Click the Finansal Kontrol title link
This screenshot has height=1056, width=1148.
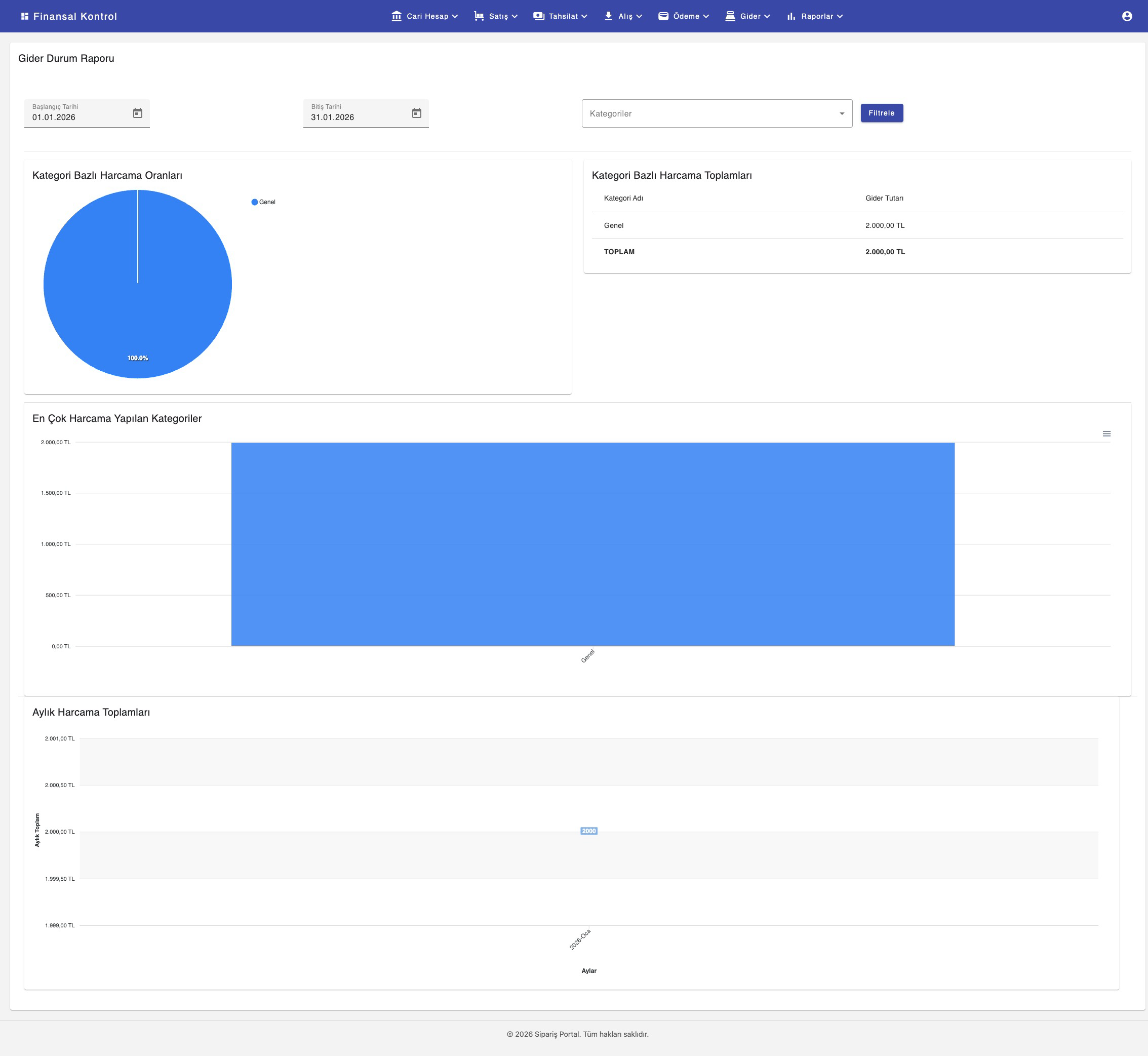(75, 16)
